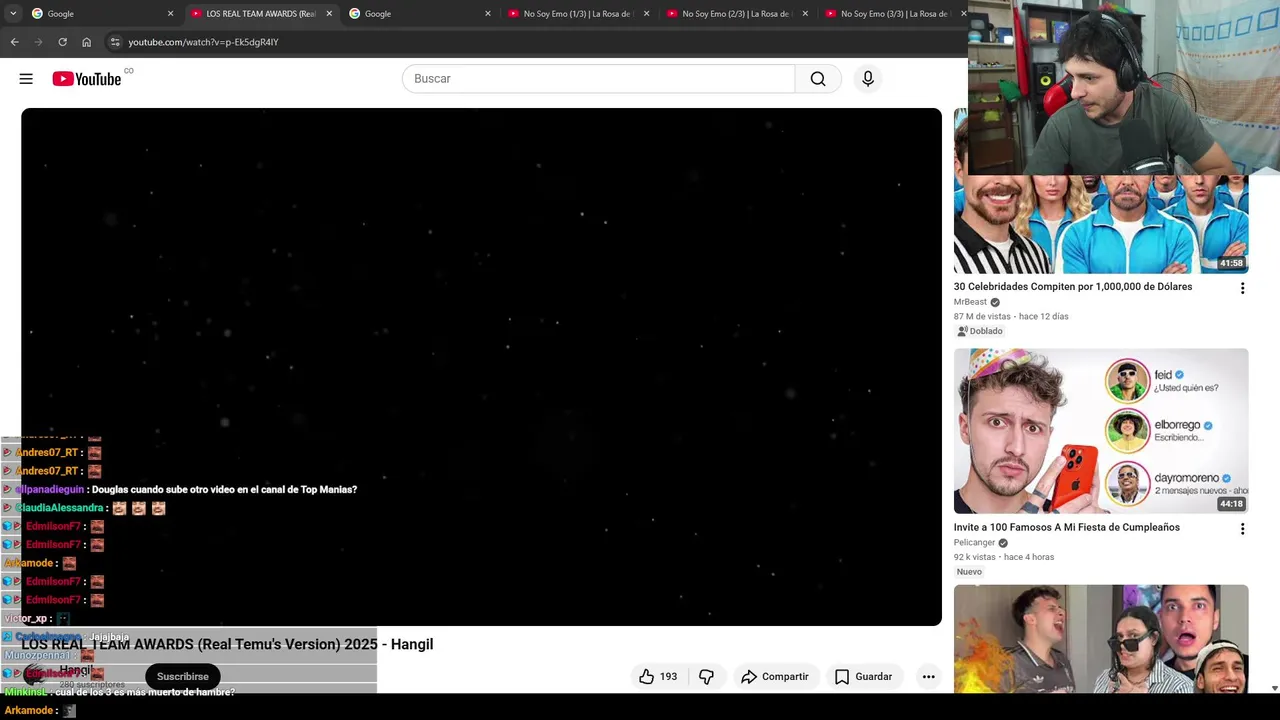Click the Nuevo badge under Pelicanger video

[x=969, y=572]
